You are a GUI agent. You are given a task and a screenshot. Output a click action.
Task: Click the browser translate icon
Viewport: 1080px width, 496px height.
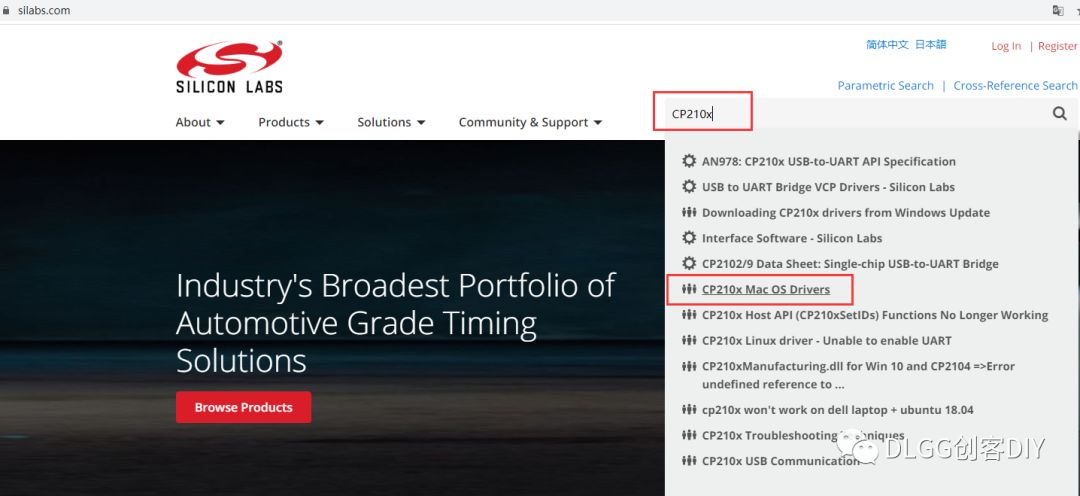(x=1059, y=10)
